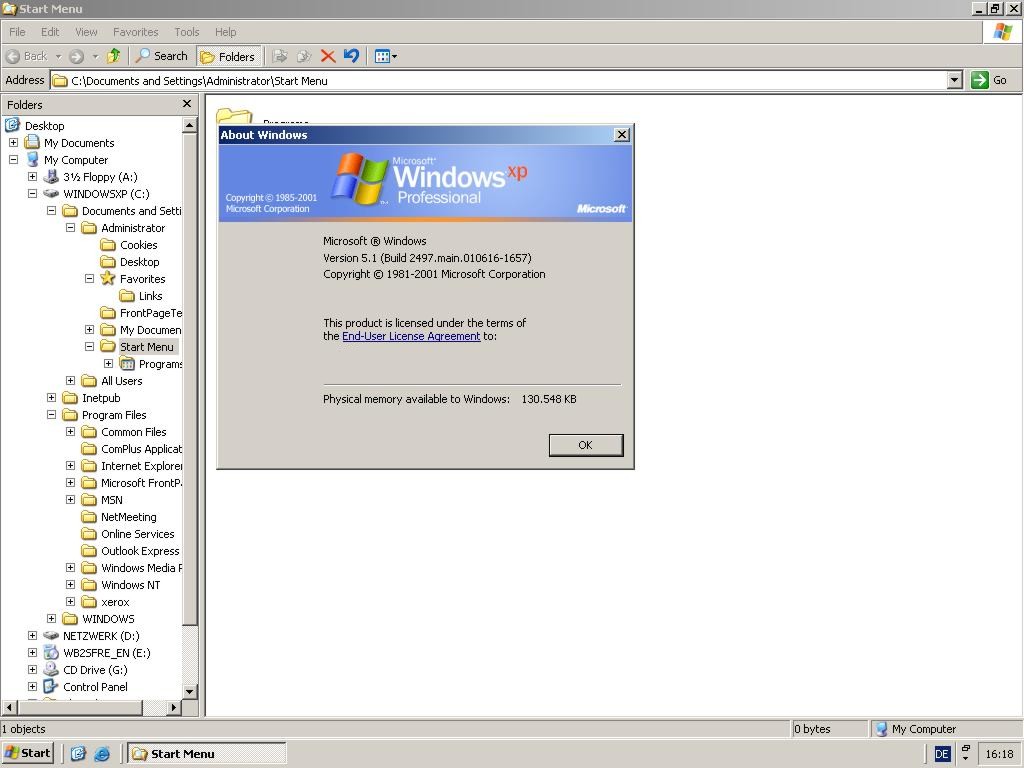Click the horizontal scroll right arrow
This screenshot has height=768, width=1024.
[x=174, y=707]
